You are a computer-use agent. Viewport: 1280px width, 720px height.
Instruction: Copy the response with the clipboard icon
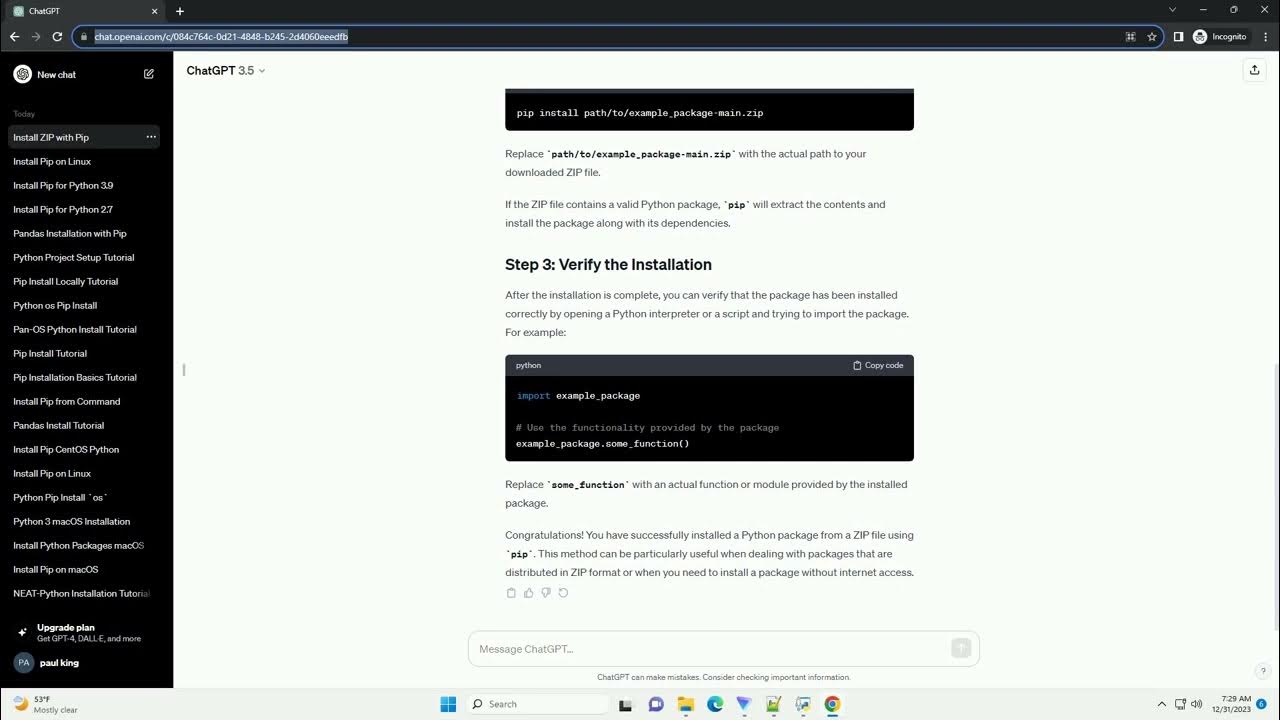coord(511,593)
